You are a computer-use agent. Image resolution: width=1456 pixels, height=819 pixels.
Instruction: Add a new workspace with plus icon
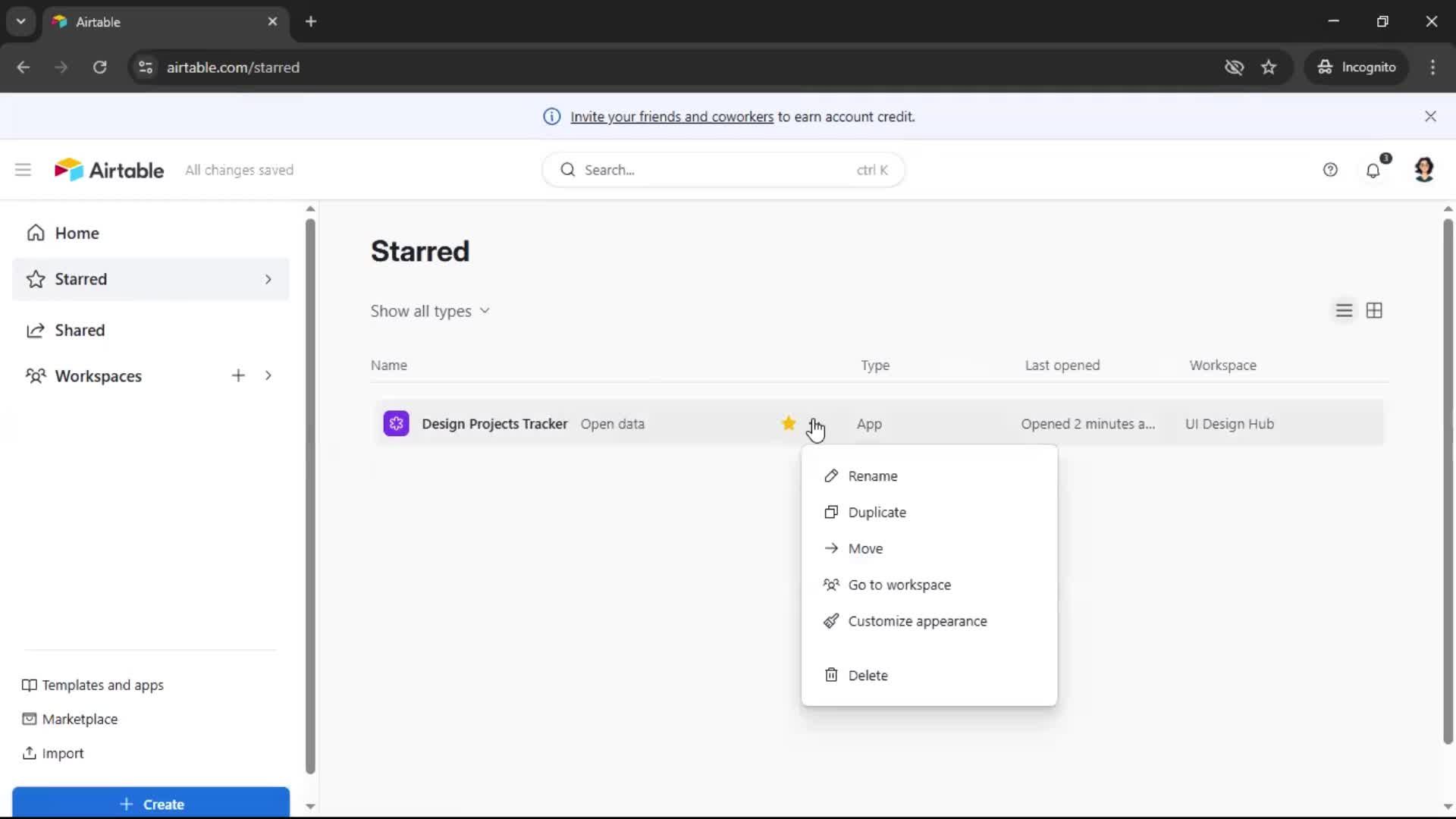(x=238, y=375)
